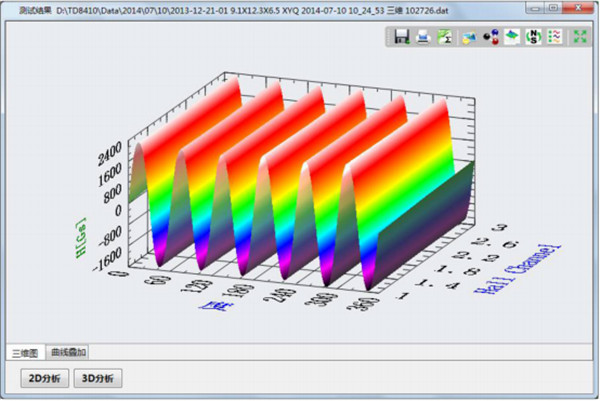Minimize the 测试结果 window
The image size is (600, 401).
(x=535, y=7)
